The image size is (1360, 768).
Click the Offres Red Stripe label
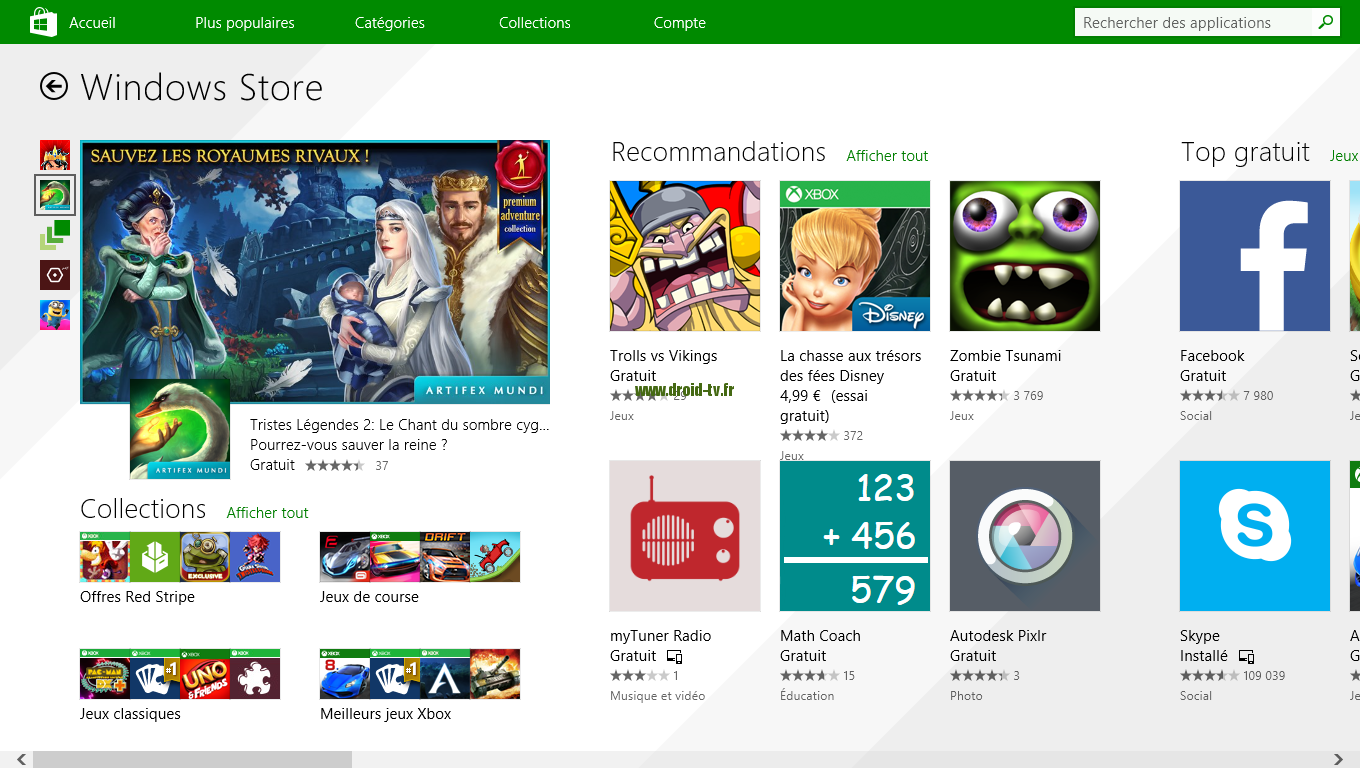[x=137, y=597]
